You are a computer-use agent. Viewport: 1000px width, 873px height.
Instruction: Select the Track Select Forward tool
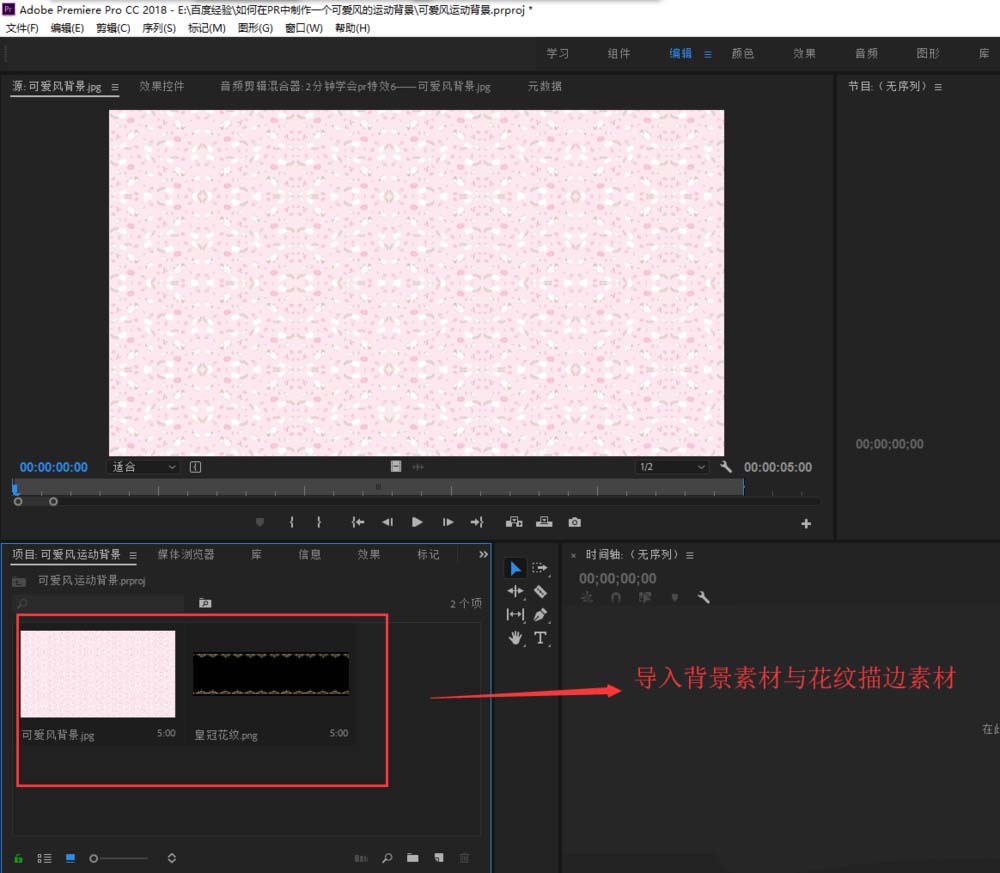point(540,568)
